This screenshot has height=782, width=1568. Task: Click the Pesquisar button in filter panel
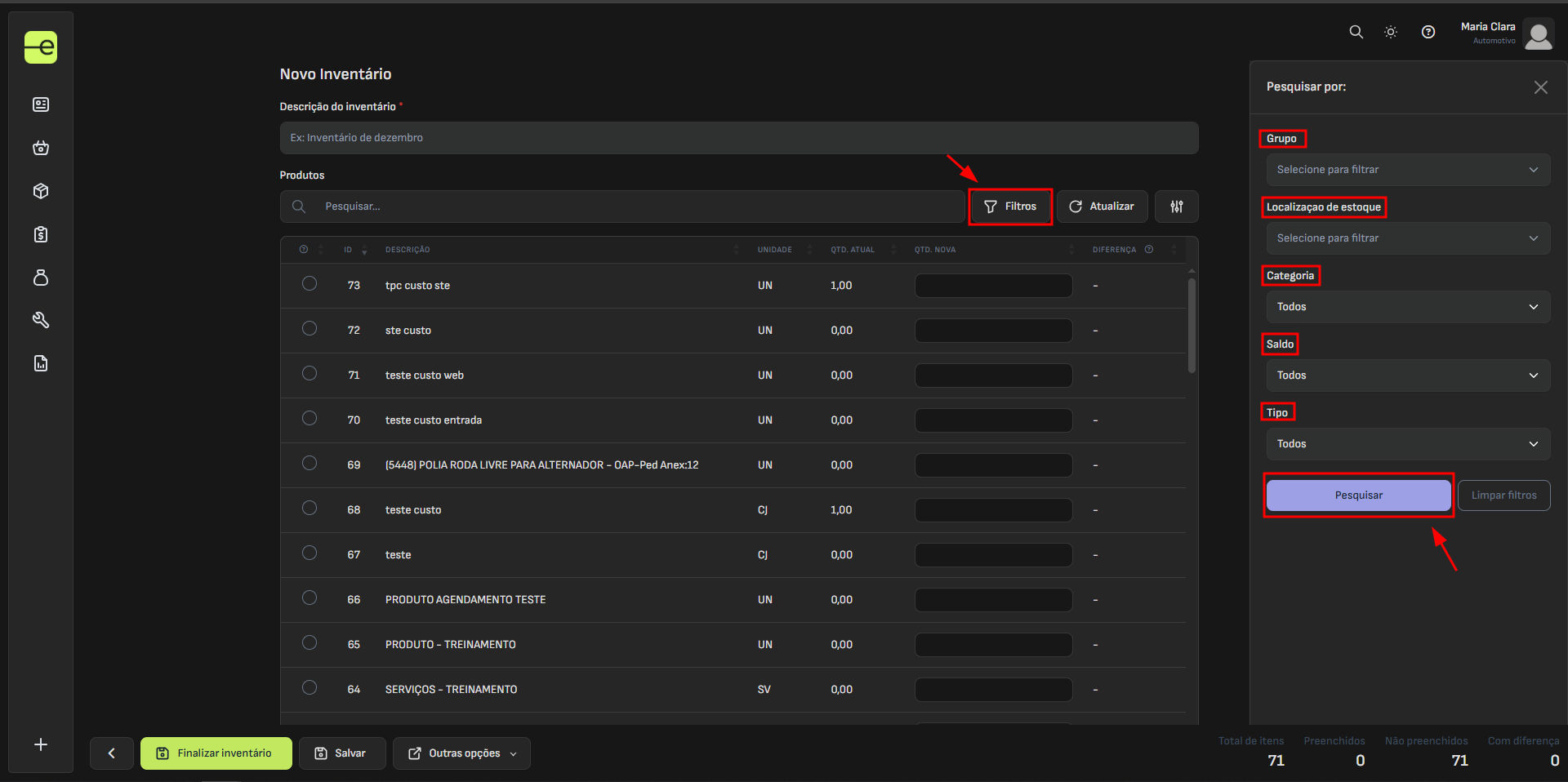1358,495
